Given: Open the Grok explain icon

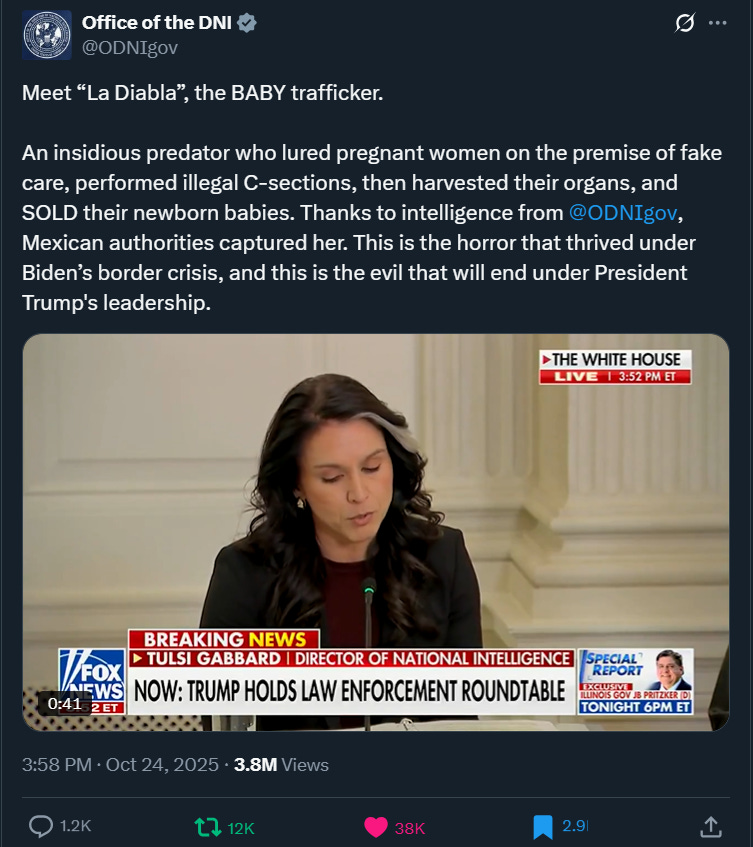Looking at the screenshot, I should [685, 23].
